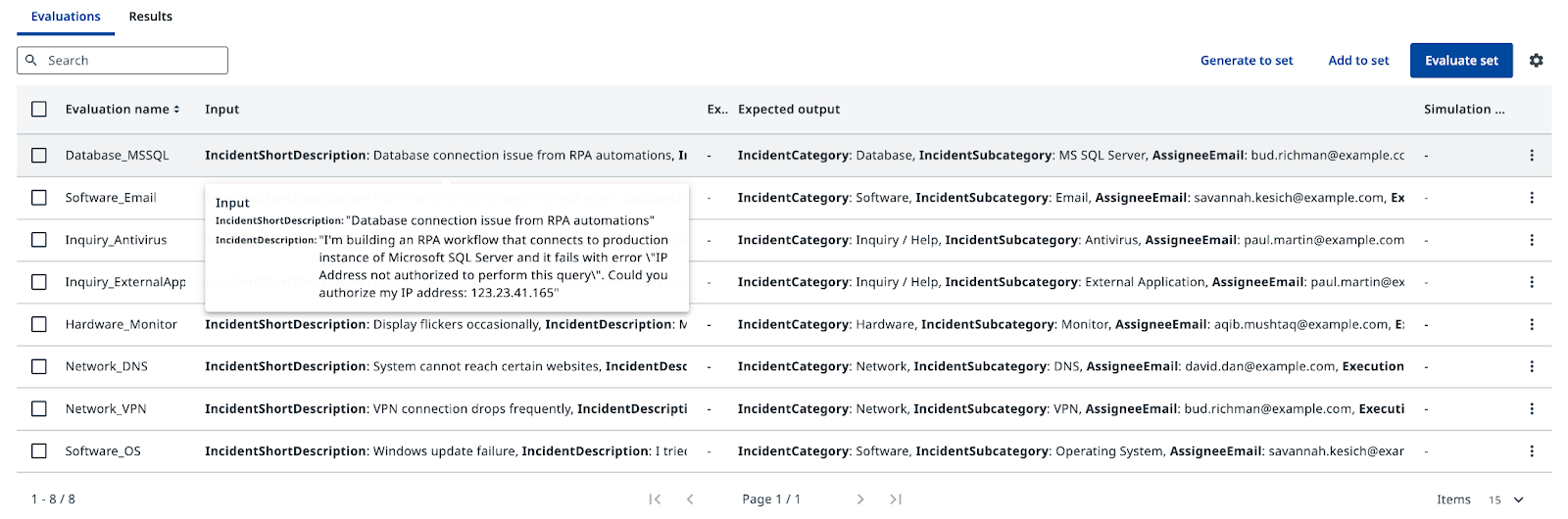The width and height of the screenshot is (1568, 519).
Task: Select the Software_OS row checkbox
Action: coord(39,450)
